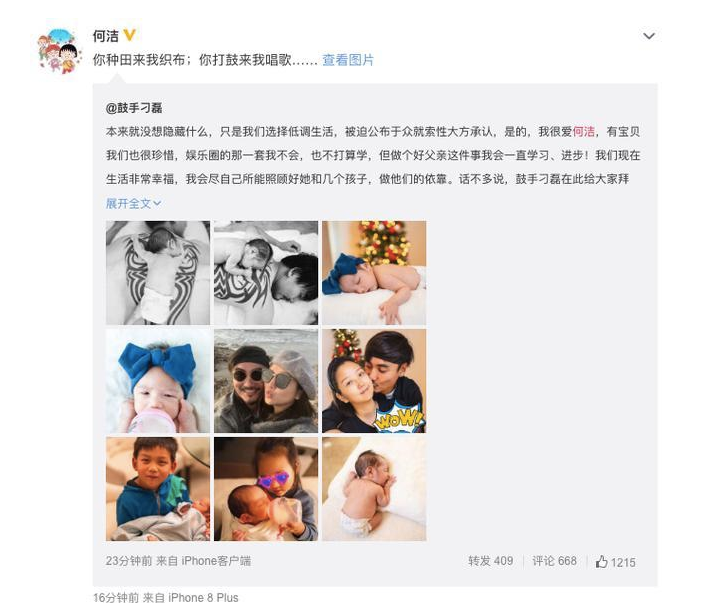Click the 23分钟前 timestamp of reposted post
This screenshot has height=603, width=711.
point(129,561)
